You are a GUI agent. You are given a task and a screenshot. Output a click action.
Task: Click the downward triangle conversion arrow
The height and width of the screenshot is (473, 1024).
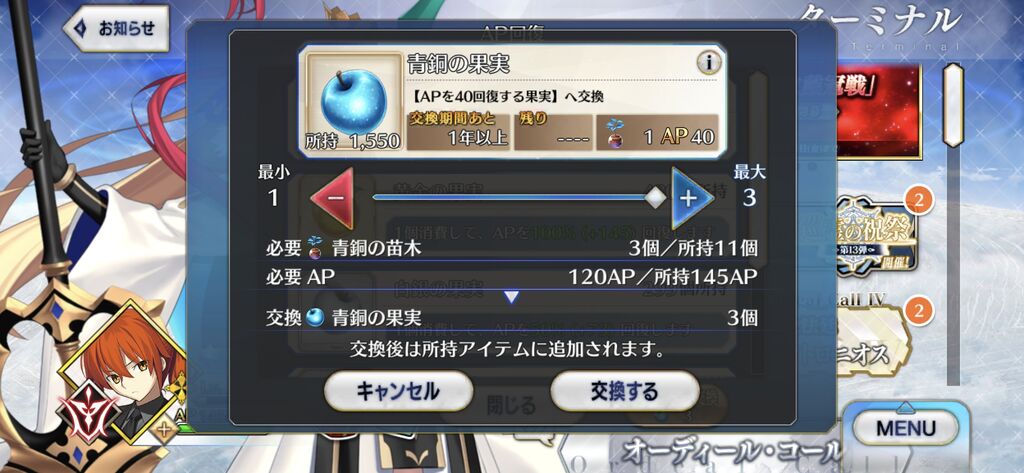coord(511,297)
